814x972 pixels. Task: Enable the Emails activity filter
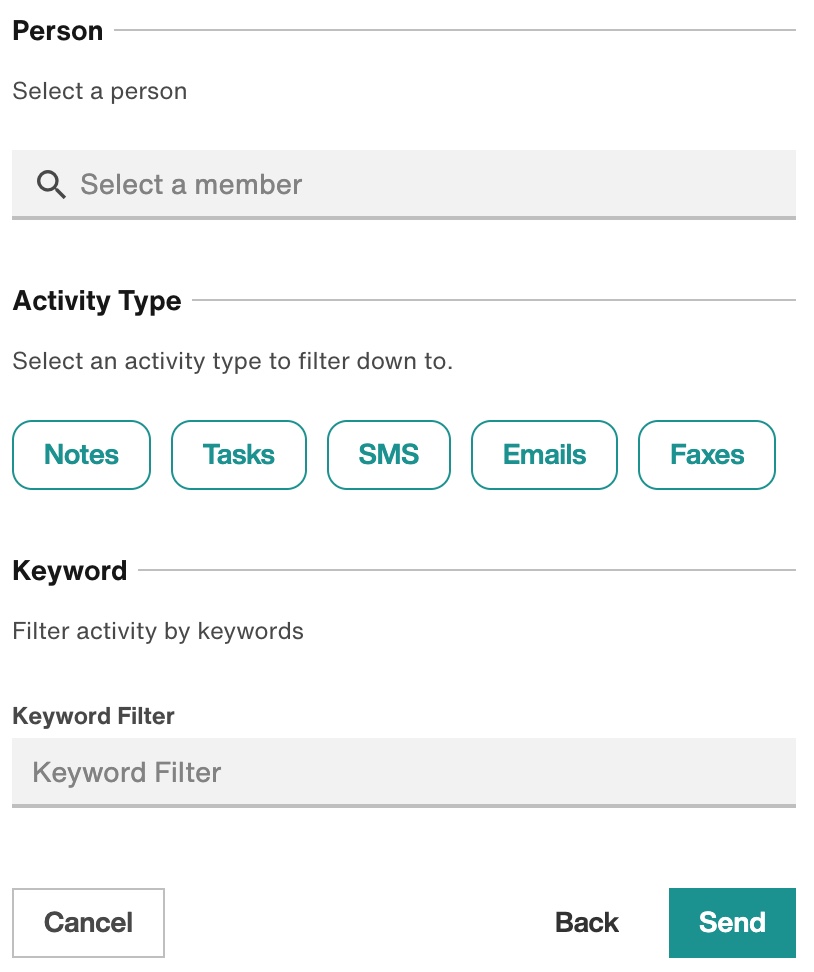(544, 455)
